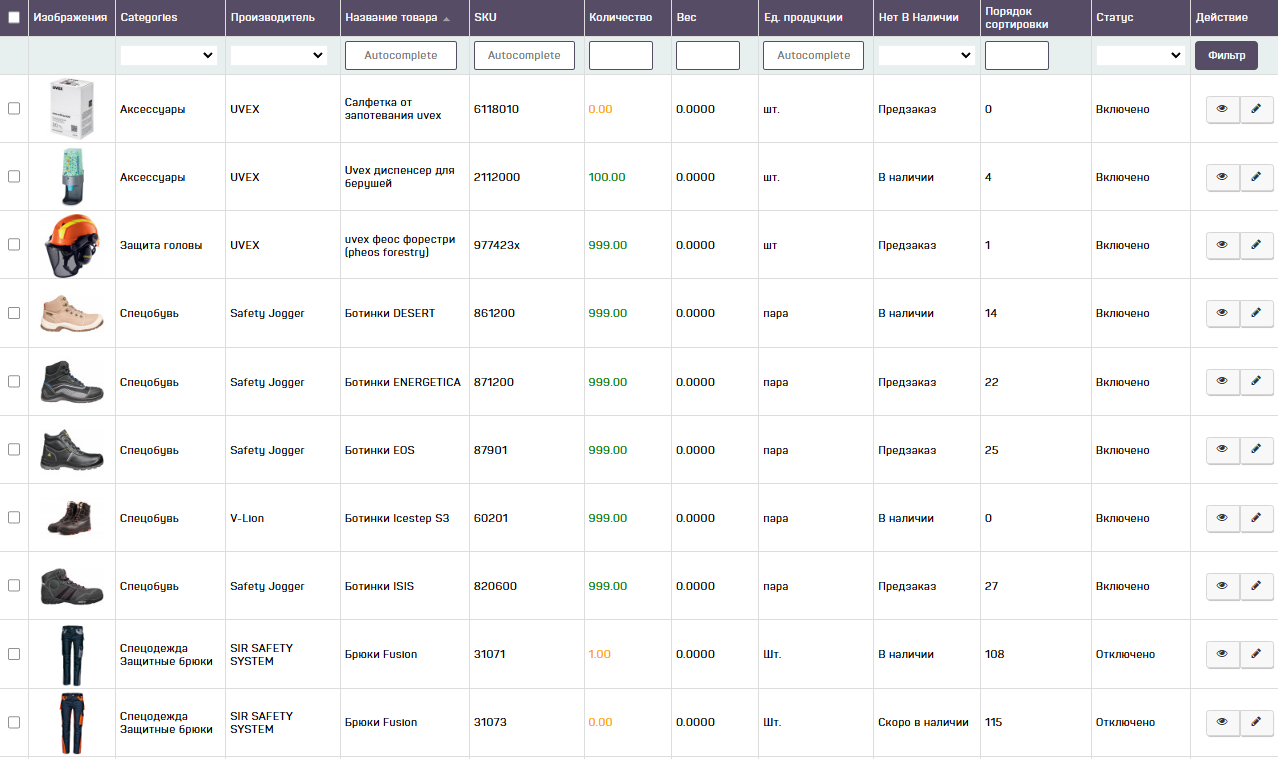Click the Защита головы category cell

click(x=161, y=245)
